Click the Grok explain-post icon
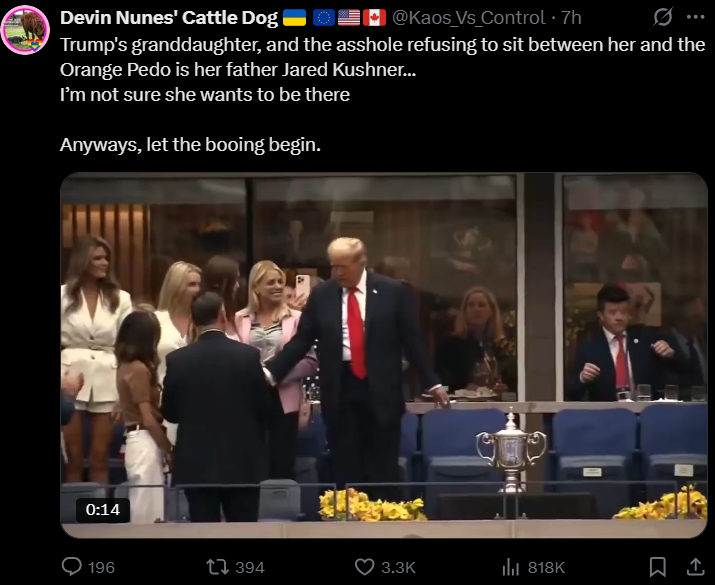This screenshot has height=585, width=715. pyautogui.click(x=662, y=17)
